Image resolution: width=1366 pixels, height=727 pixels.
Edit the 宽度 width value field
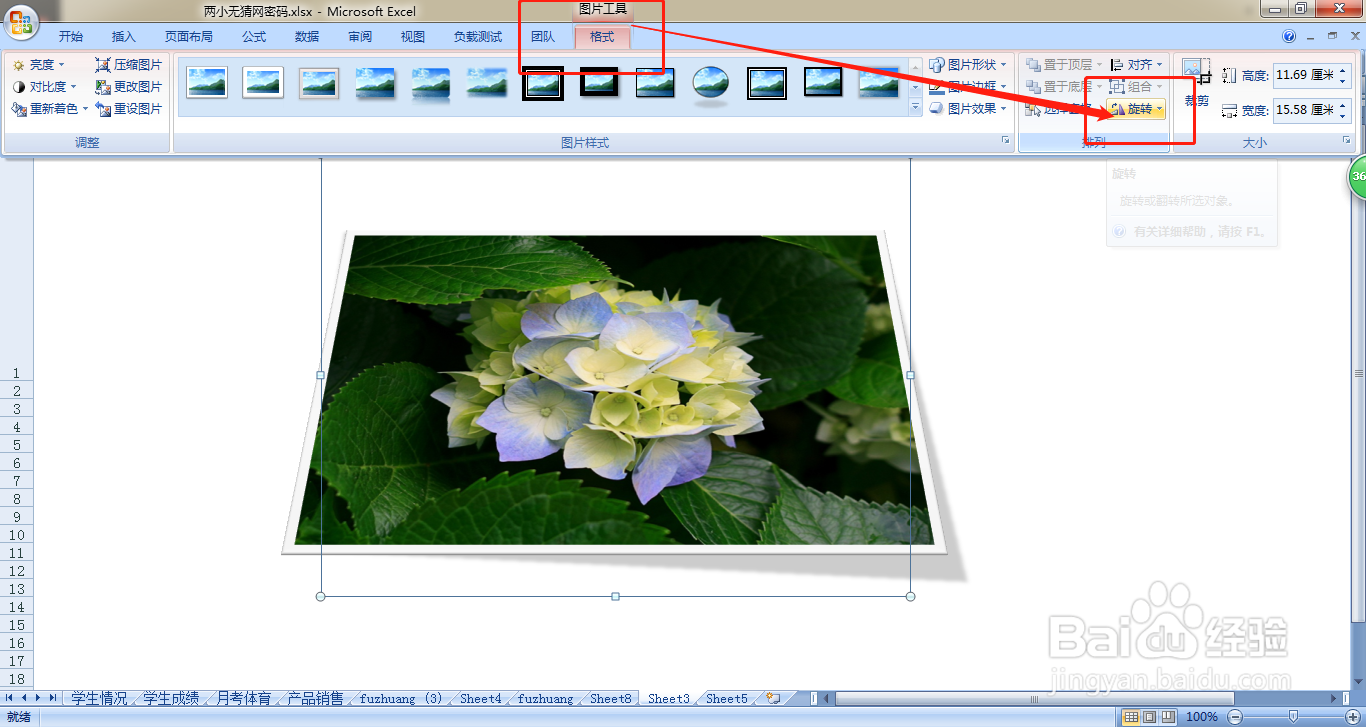click(1304, 110)
